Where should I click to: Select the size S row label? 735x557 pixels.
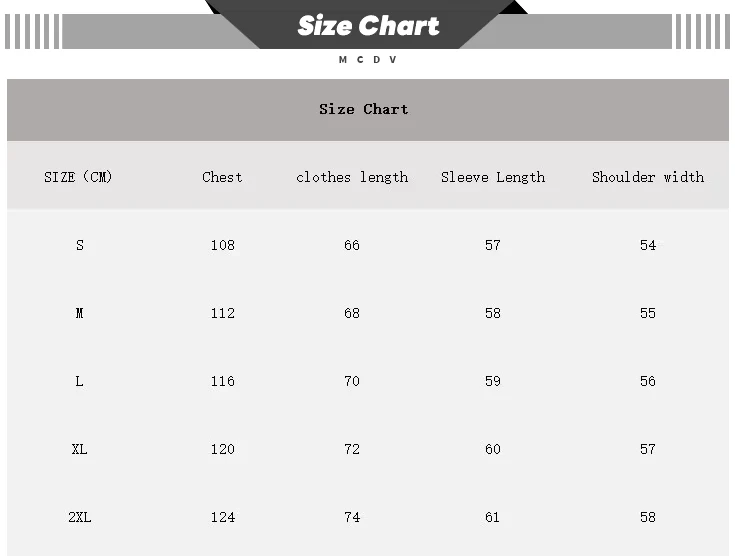80,245
